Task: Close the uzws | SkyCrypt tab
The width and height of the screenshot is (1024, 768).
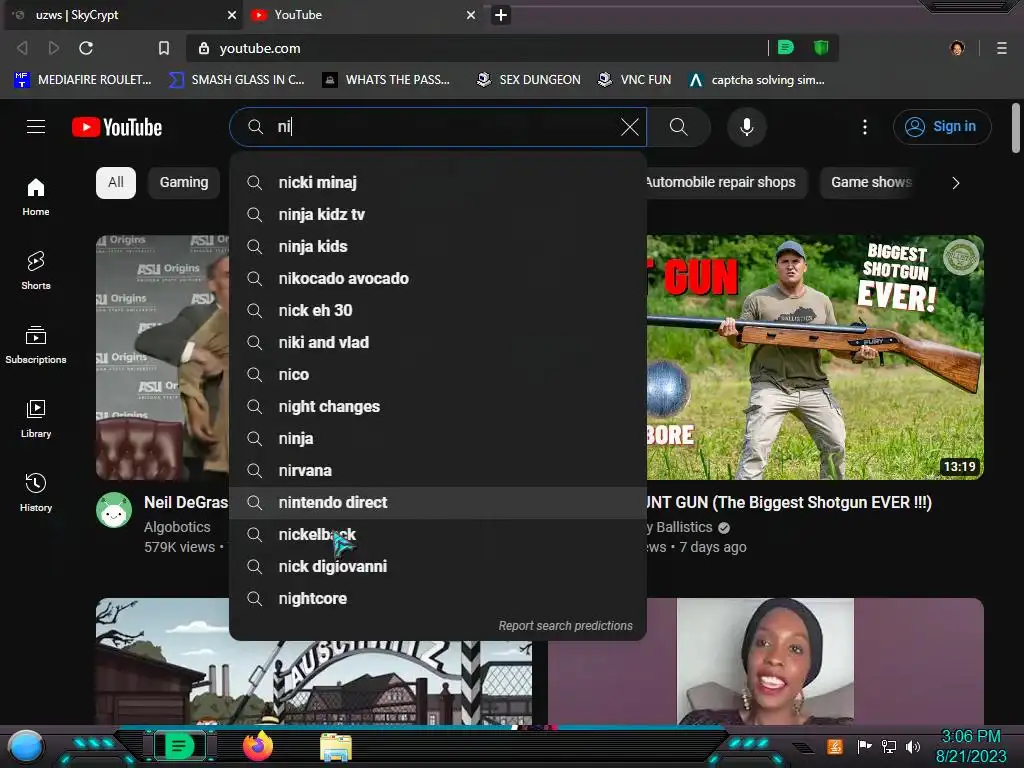Action: (x=232, y=15)
